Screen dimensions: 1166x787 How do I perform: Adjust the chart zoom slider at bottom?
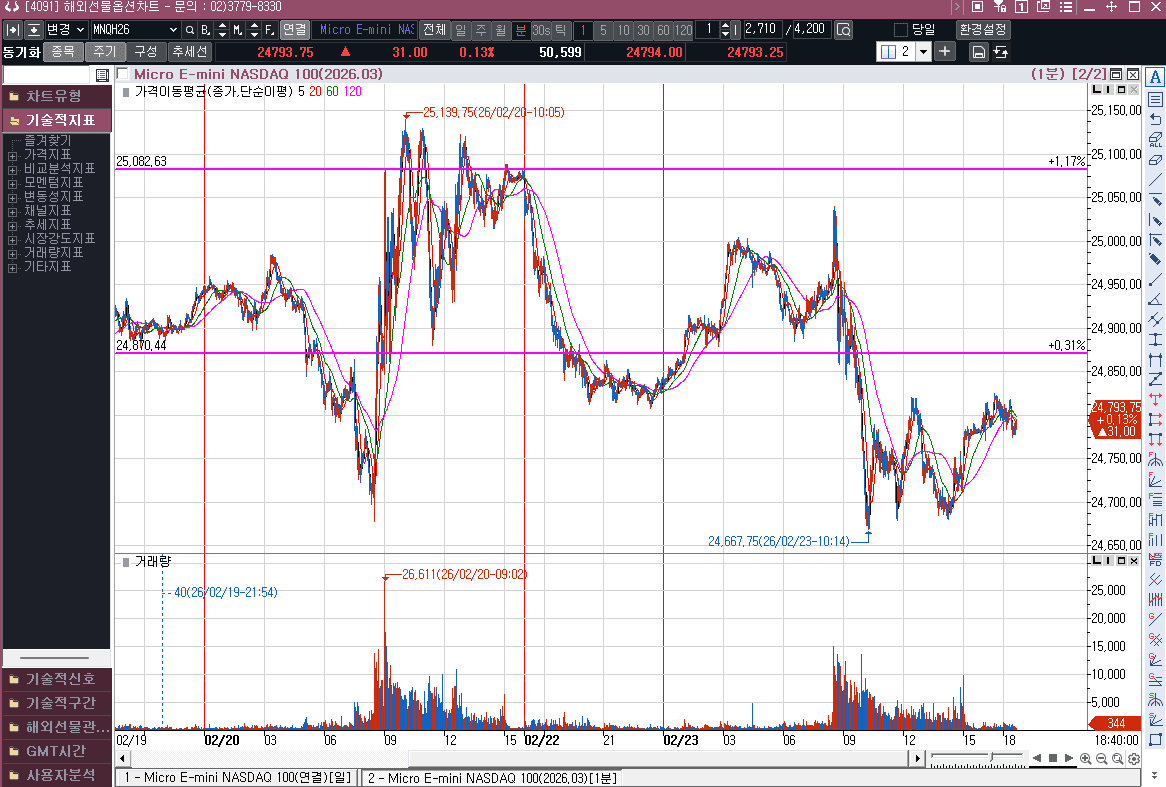click(x=992, y=759)
